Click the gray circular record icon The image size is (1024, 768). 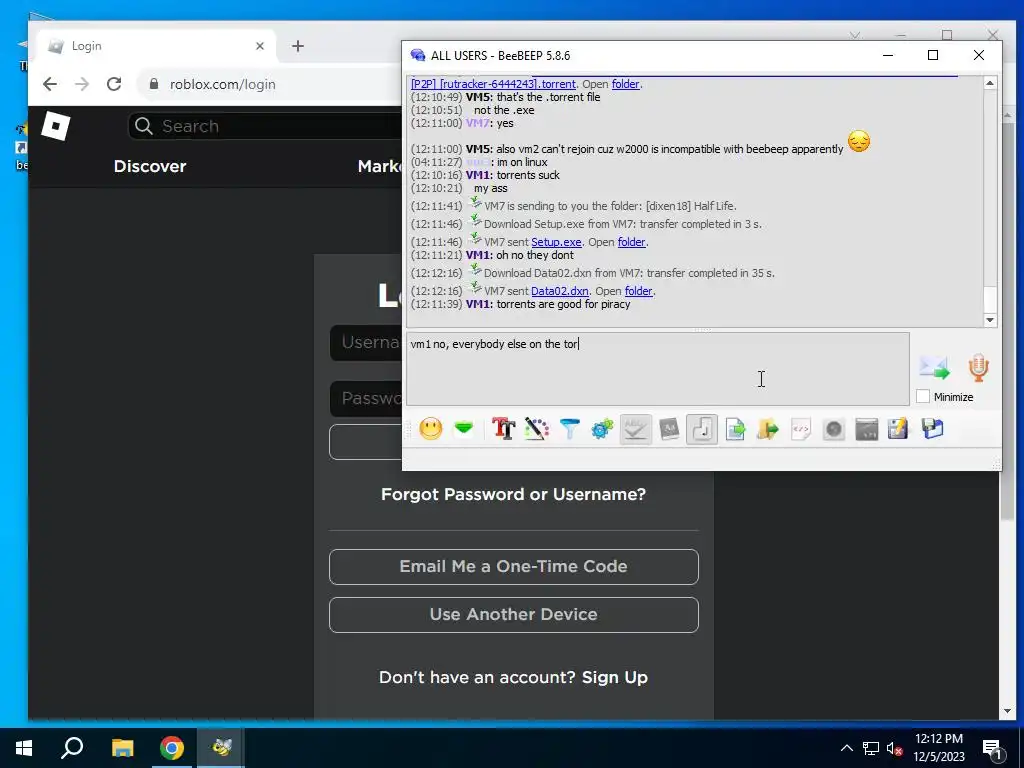(834, 429)
